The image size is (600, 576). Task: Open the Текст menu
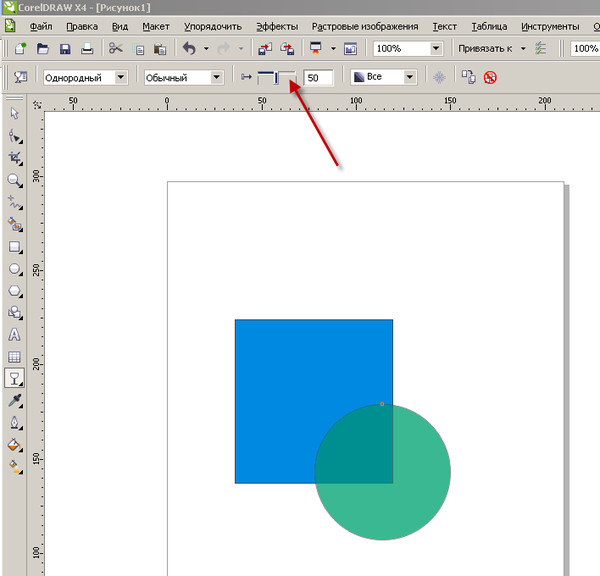pos(444,26)
